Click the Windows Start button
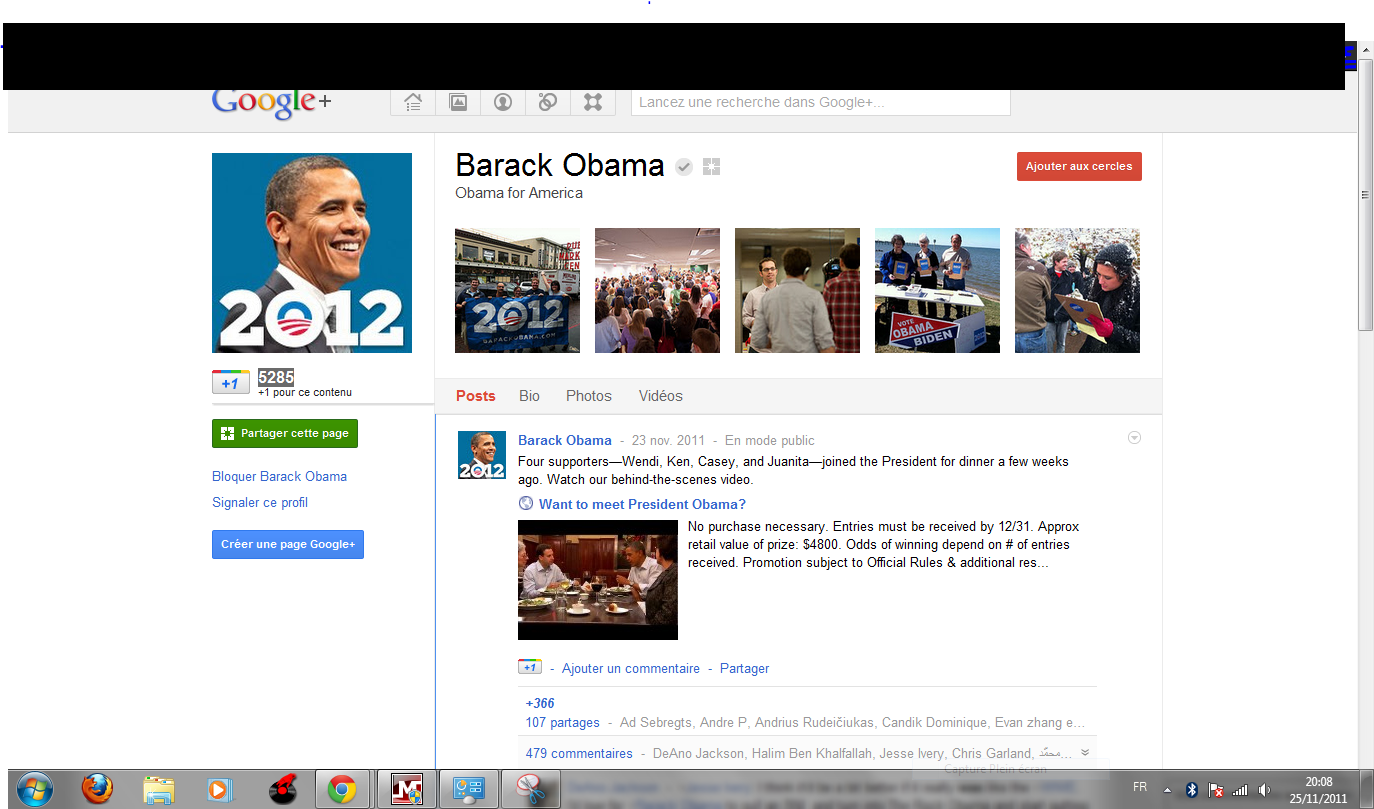 tap(35, 790)
